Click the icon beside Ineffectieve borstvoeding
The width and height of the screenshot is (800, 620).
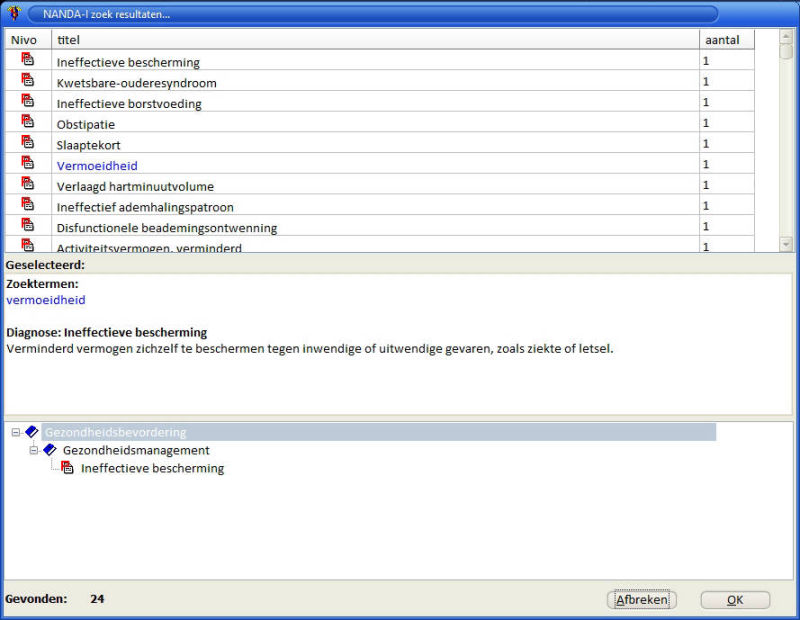coord(28,102)
